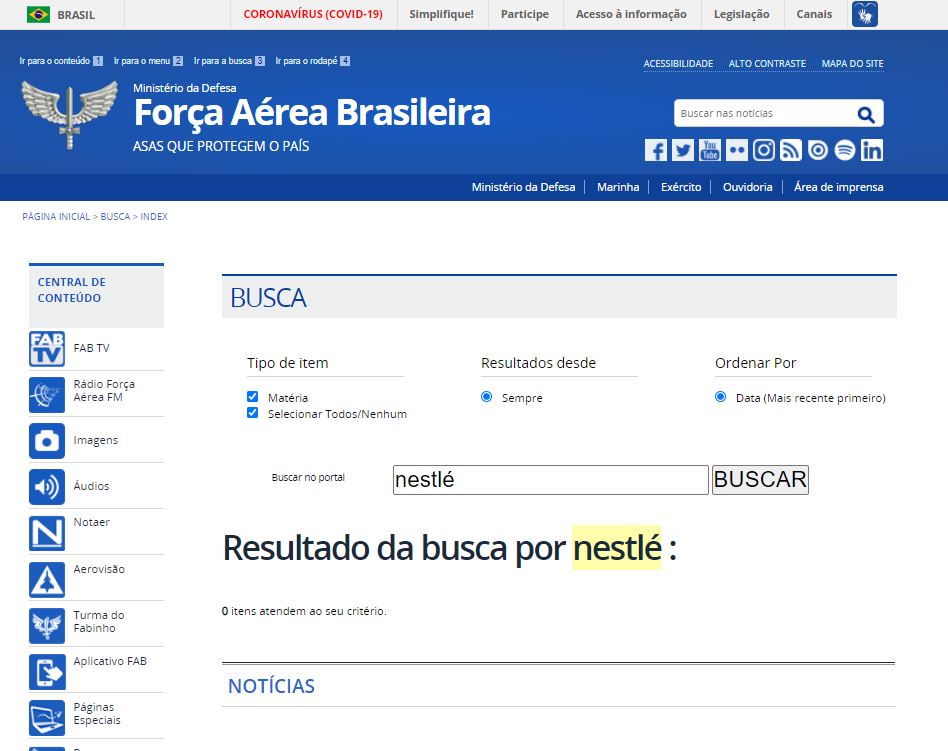Viewport: 948px width, 751px height.
Task: Open the Simplifique! menu item
Action: [441, 15]
